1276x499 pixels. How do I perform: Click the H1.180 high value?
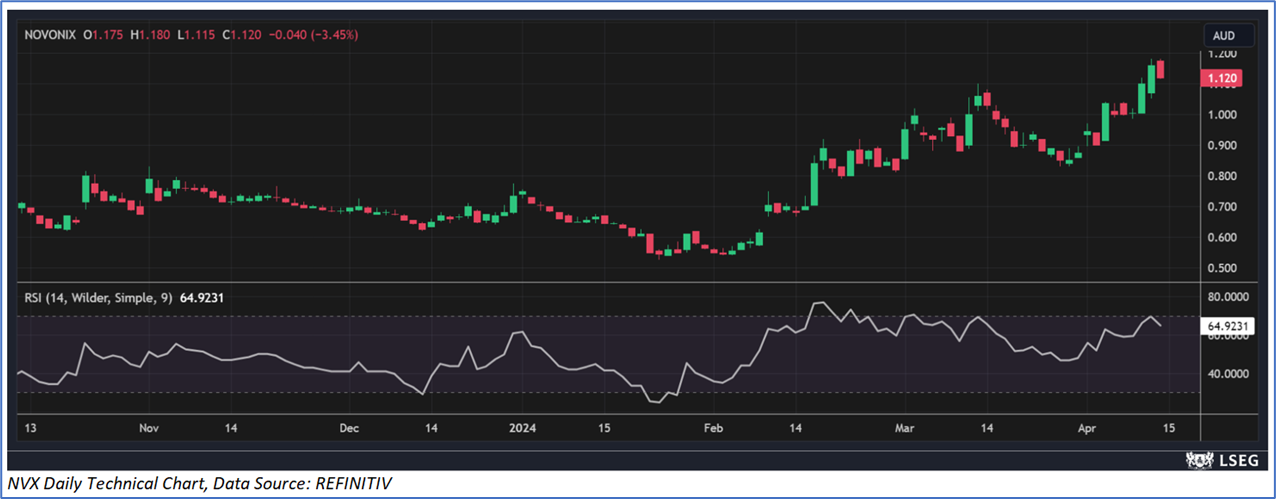click(x=151, y=35)
